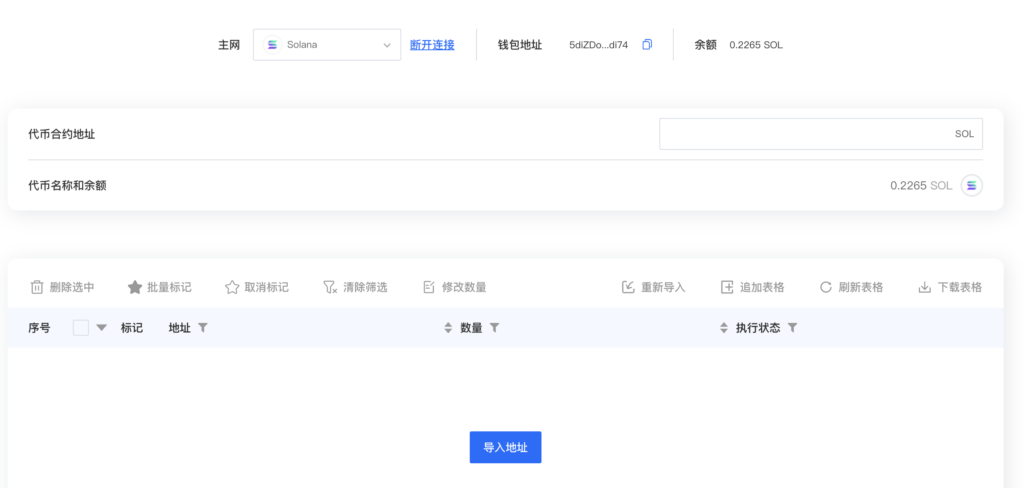Open the 数量 column filter
1024x488 pixels.
(494, 328)
